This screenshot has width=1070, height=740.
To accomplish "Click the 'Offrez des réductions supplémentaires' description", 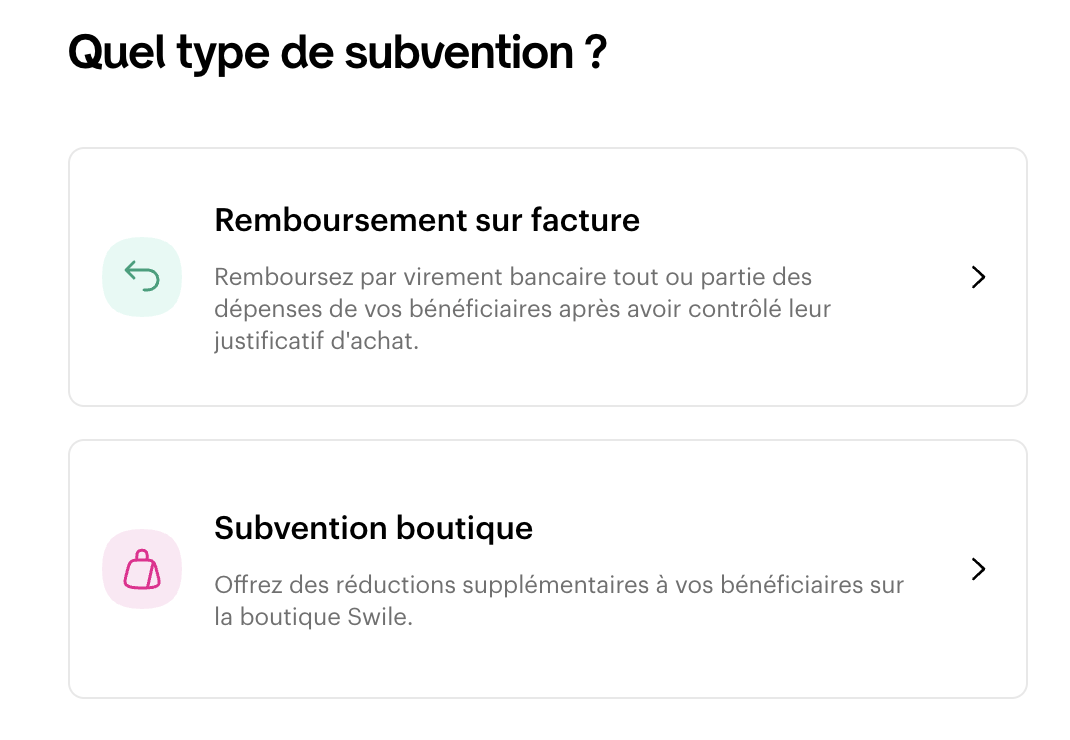I will (559, 601).
